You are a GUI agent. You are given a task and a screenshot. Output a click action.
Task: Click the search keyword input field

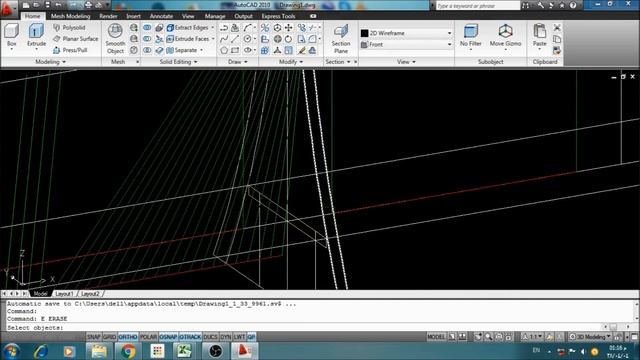point(478,6)
